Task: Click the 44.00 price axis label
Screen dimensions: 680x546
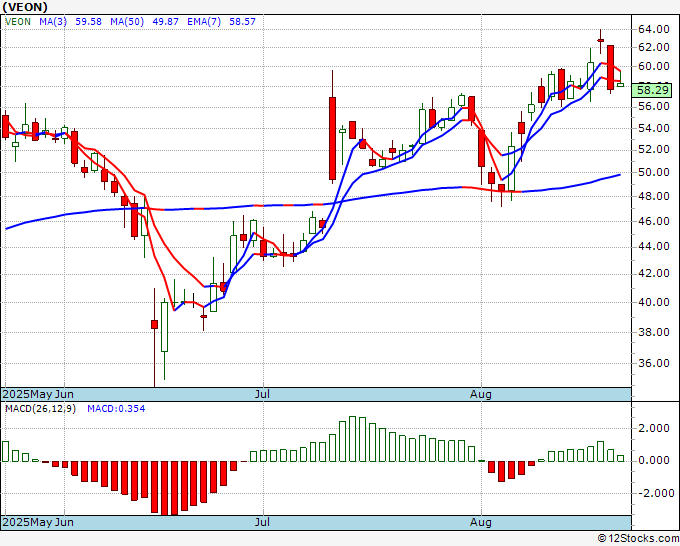Action: (x=654, y=246)
